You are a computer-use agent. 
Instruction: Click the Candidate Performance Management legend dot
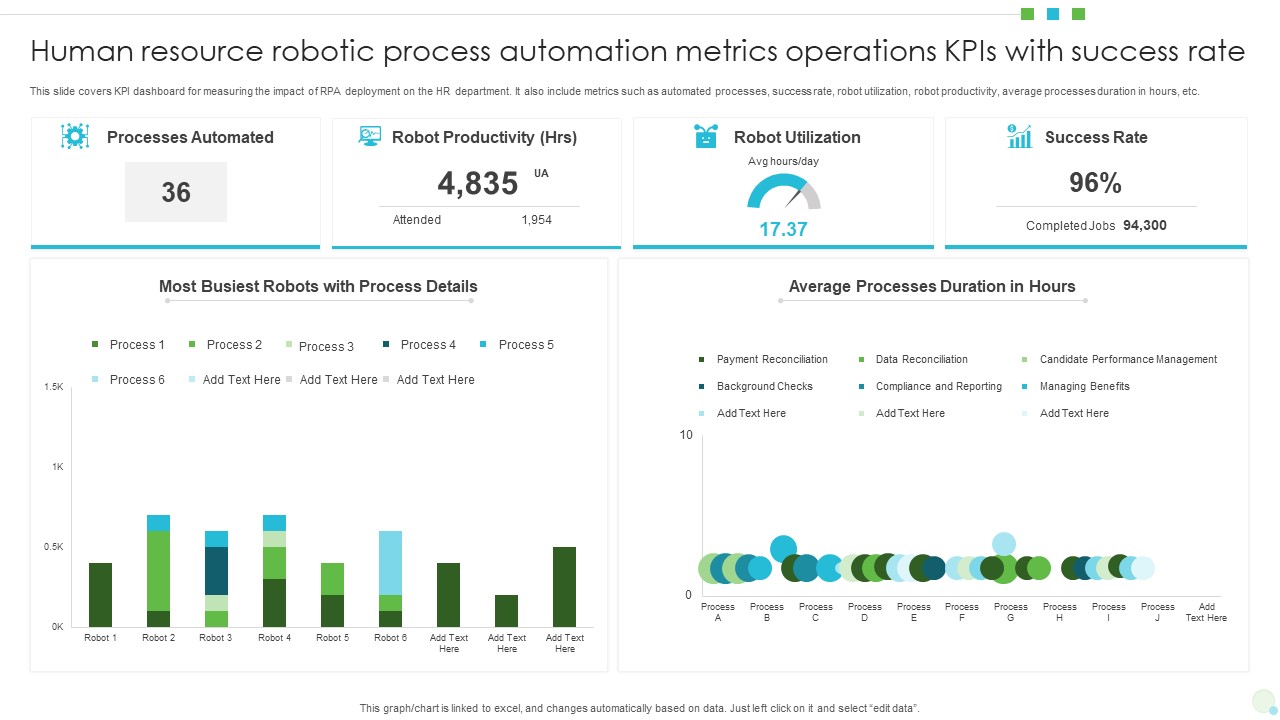1025,360
